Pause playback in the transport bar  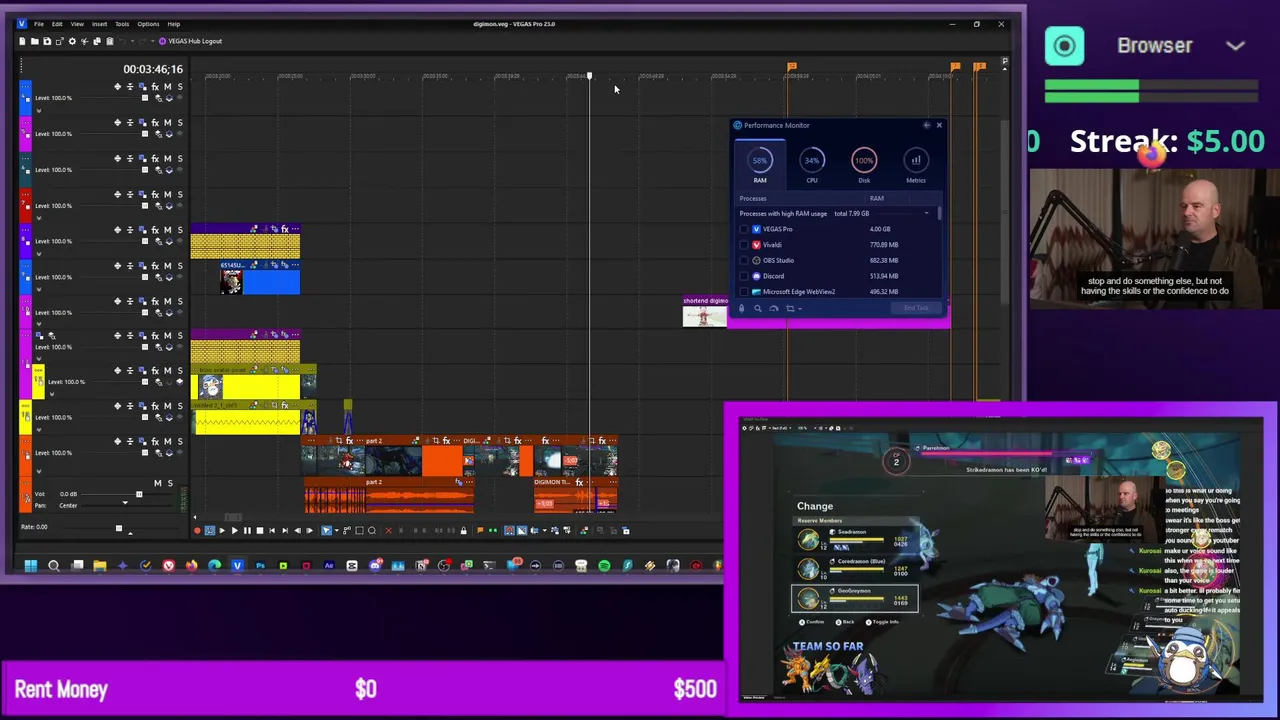coord(247,530)
